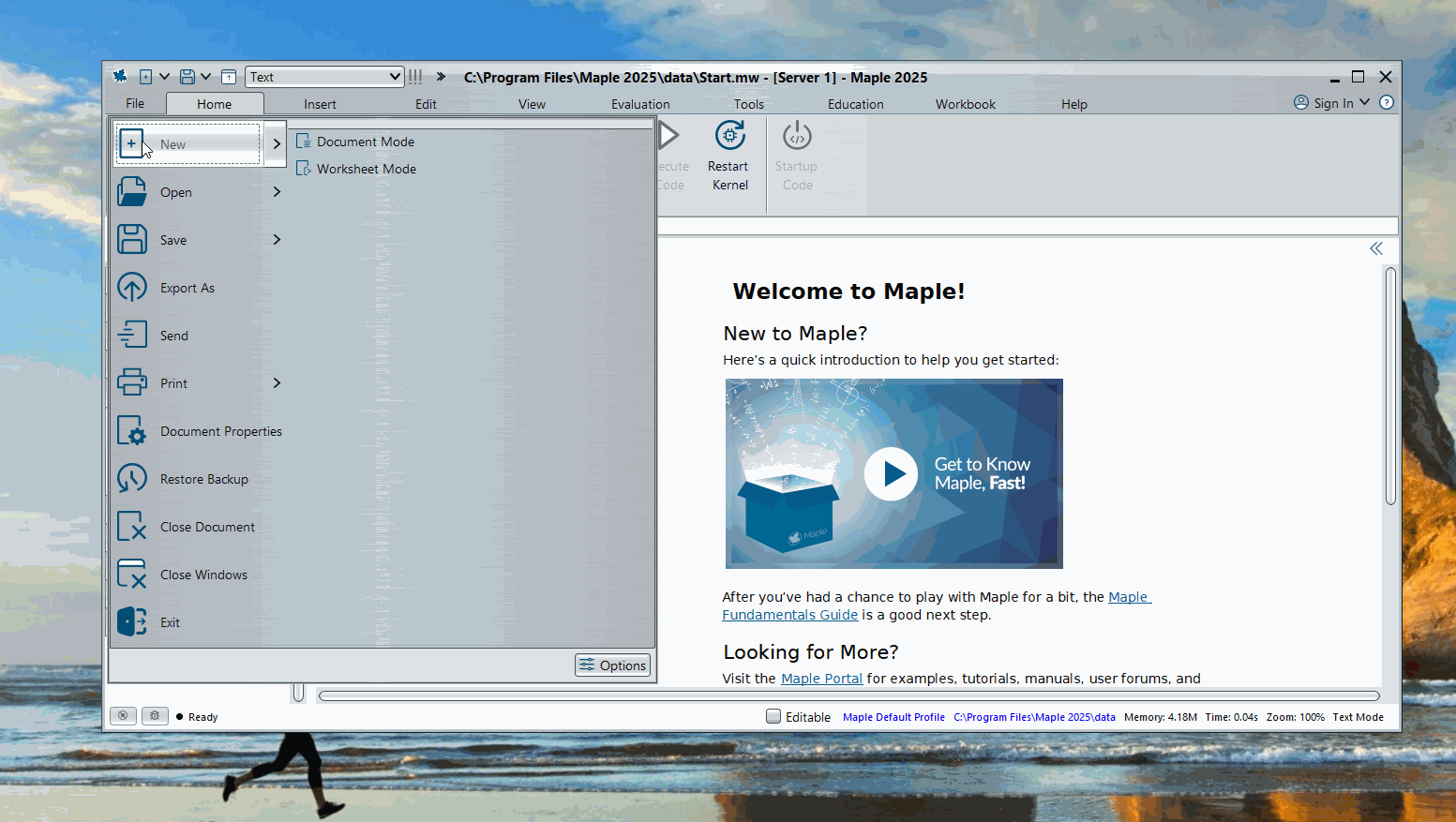Click the save floppy icon in title bar
The width and height of the screenshot is (1456, 822).
pyautogui.click(x=188, y=77)
